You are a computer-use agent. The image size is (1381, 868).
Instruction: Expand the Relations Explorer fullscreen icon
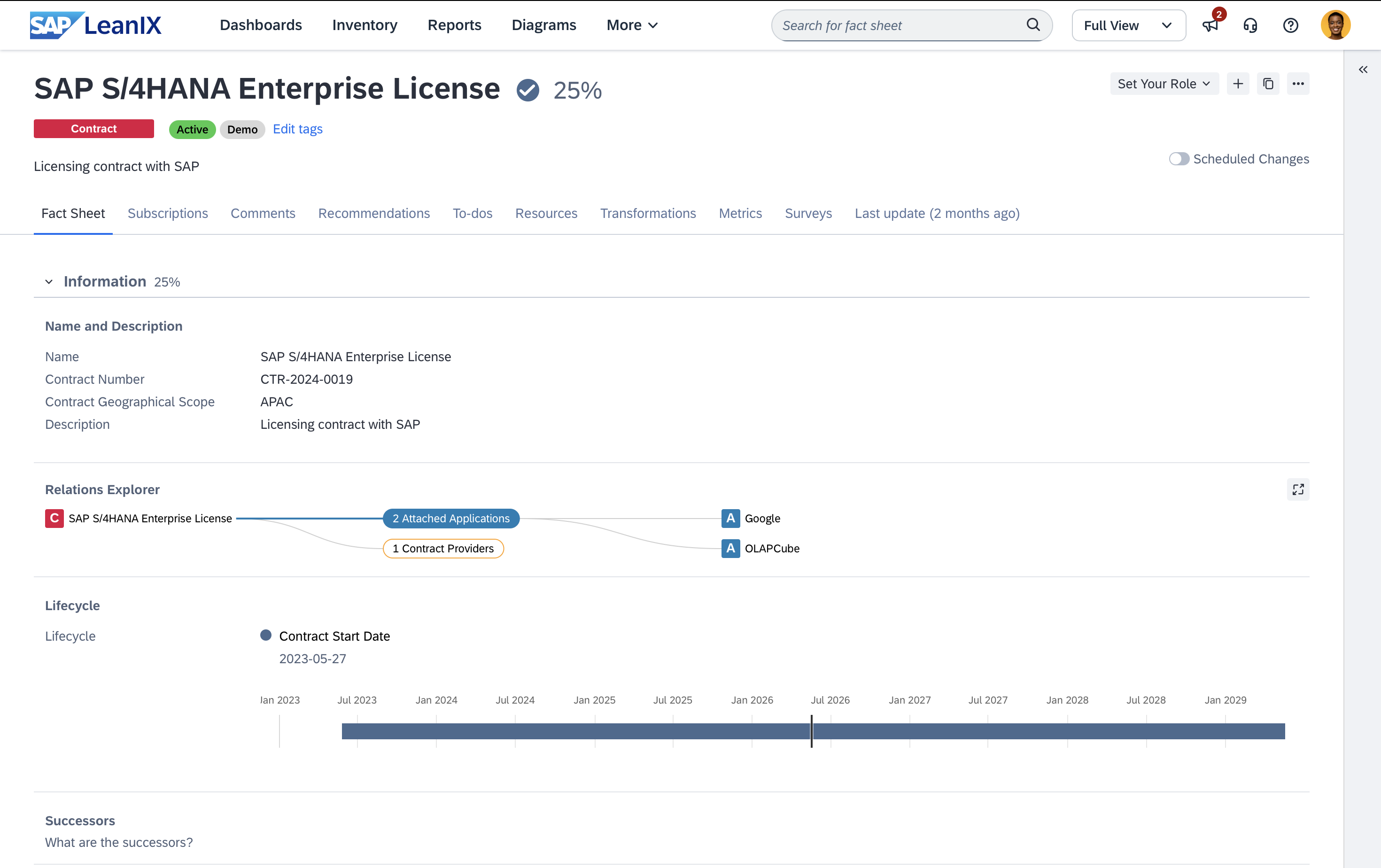1298,489
